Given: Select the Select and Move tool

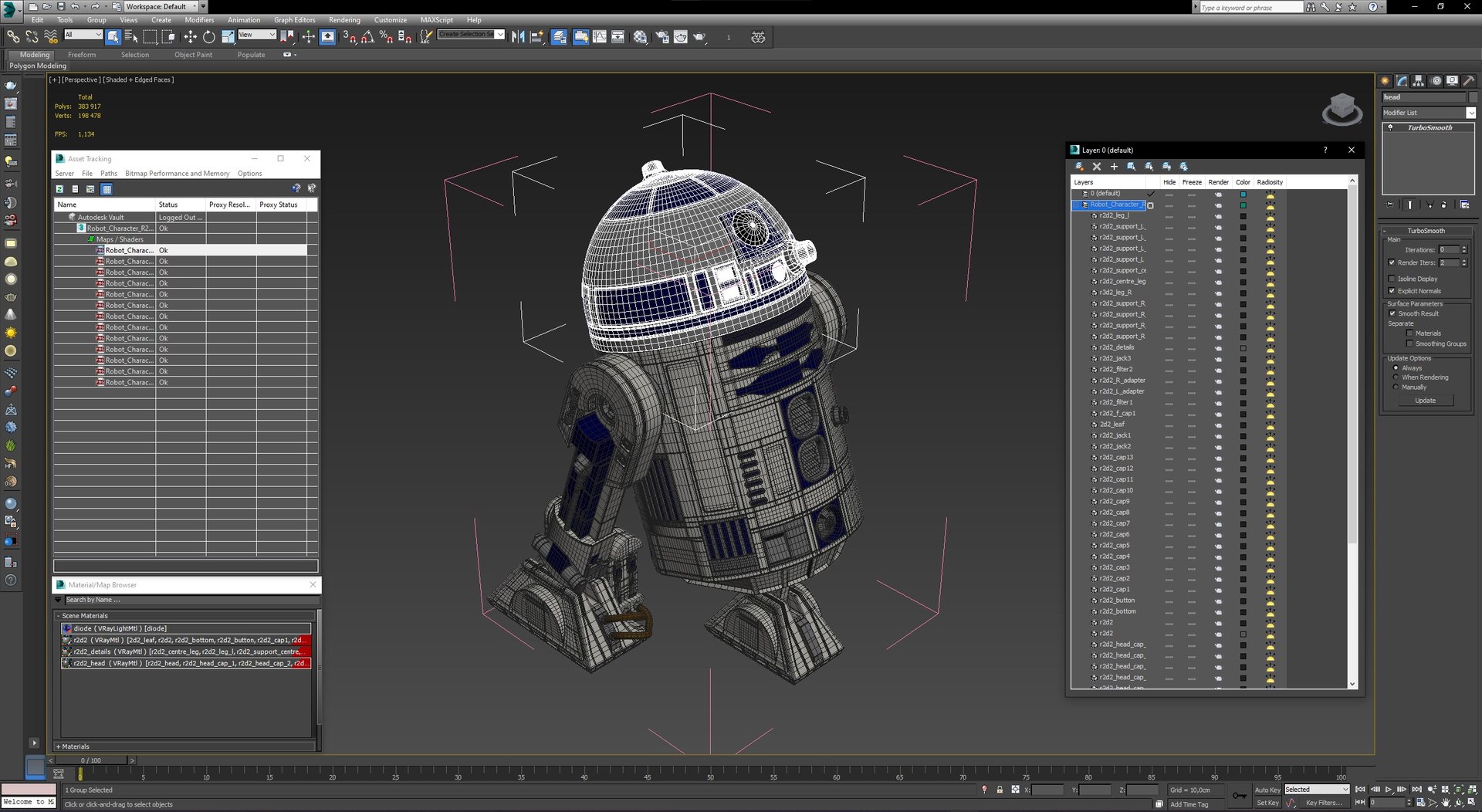Looking at the screenshot, I should pos(190,36).
